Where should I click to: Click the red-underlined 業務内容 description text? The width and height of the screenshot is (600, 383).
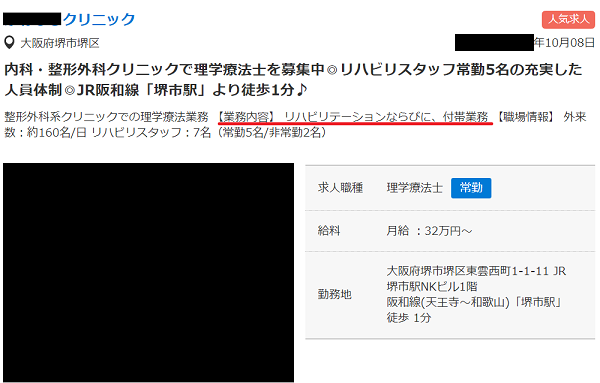click(x=355, y=117)
